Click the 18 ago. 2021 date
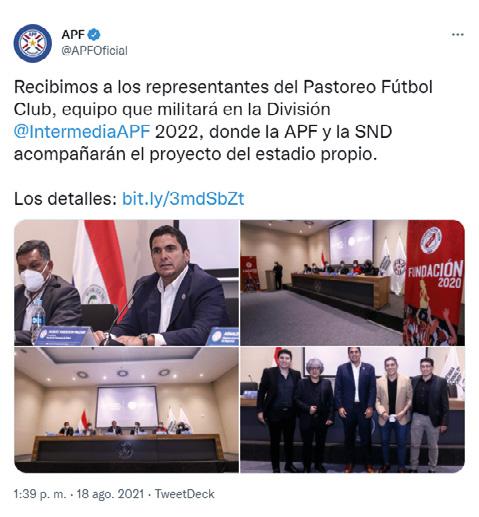The width and height of the screenshot is (479, 517). pos(110,494)
